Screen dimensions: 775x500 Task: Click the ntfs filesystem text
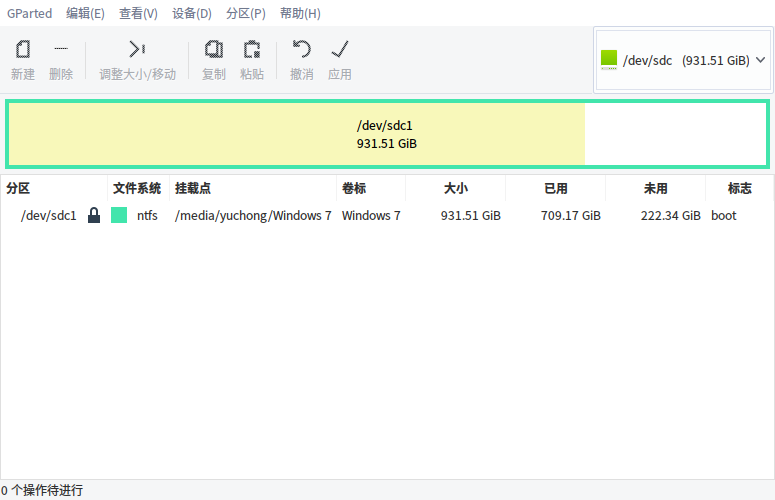click(147, 215)
